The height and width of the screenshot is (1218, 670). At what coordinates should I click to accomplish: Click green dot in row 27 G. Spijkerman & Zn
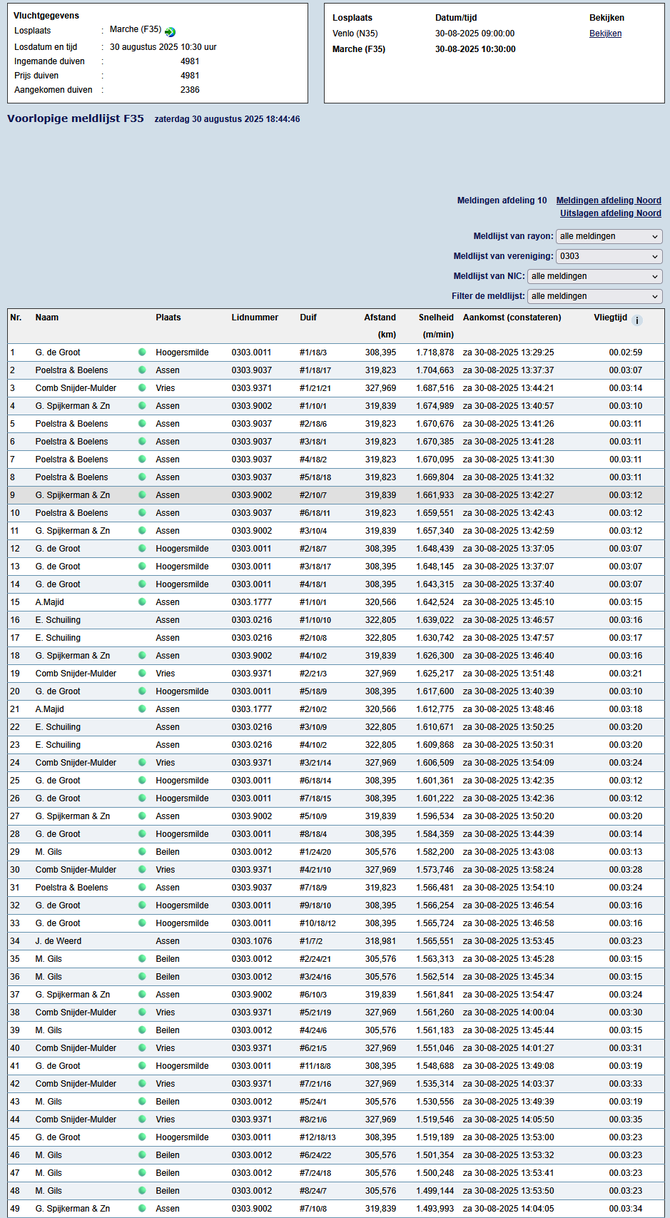tap(142, 816)
